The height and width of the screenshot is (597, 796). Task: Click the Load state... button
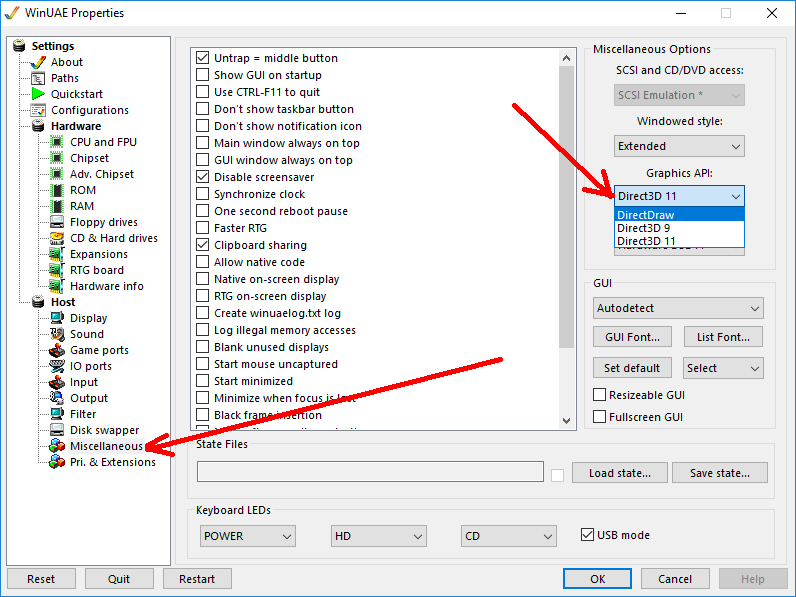[619, 473]
